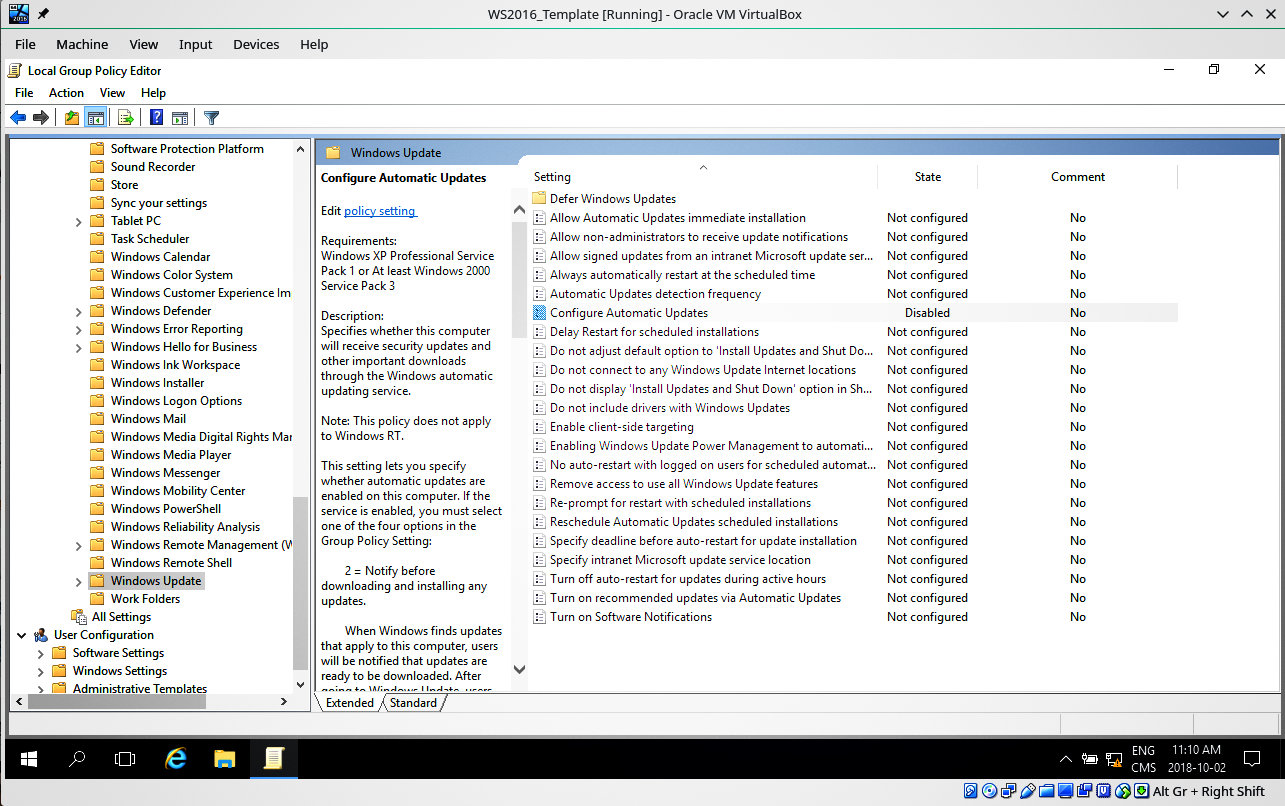1285x806 pixels.
Task: Toggle the Show/Hide Action Pane icon
Action: (x=180, y=118)
